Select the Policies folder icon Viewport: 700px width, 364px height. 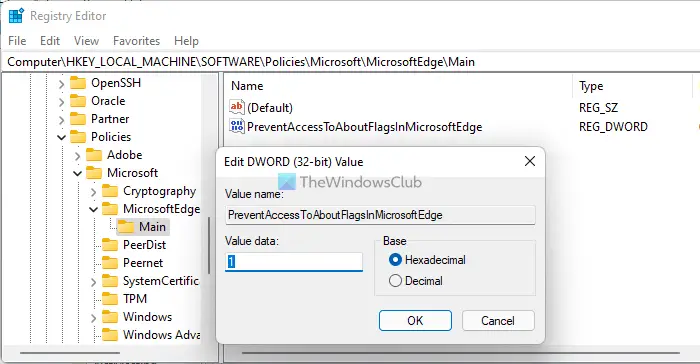click(x=78, y=137)
